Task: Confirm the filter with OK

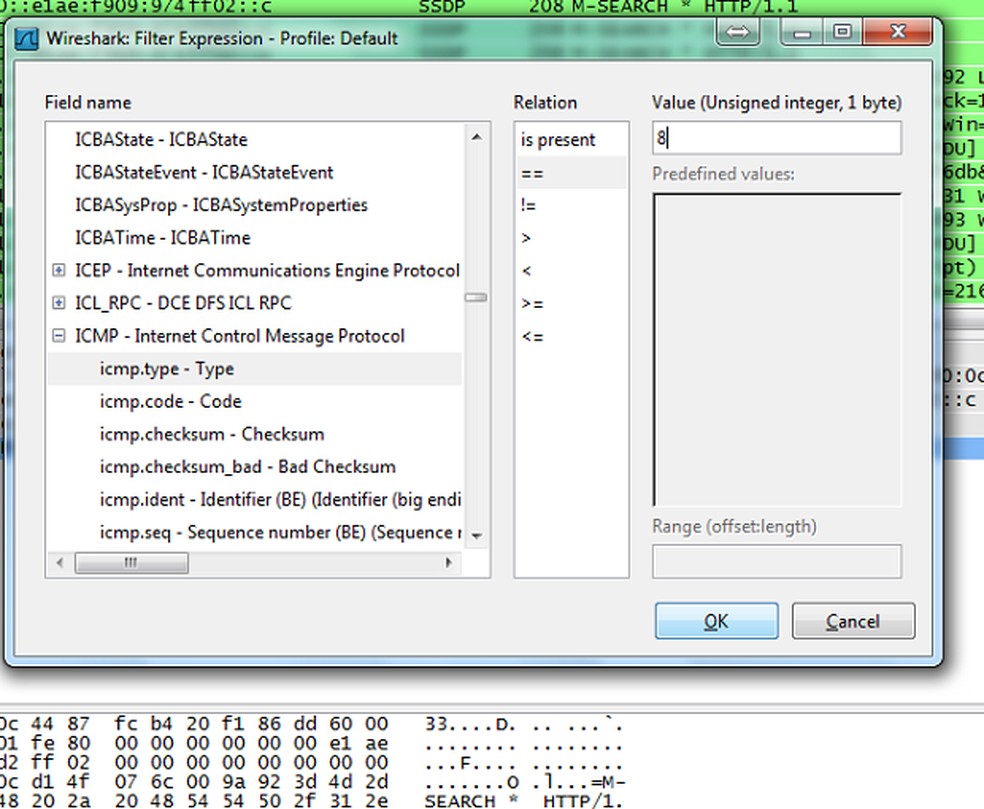Action: coord(717,621)
